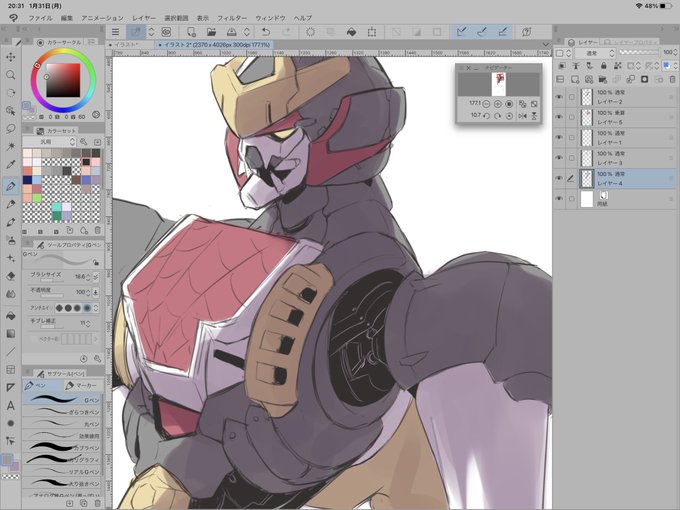
Task: Select the Gradient tool
Action: coord(10,333)
